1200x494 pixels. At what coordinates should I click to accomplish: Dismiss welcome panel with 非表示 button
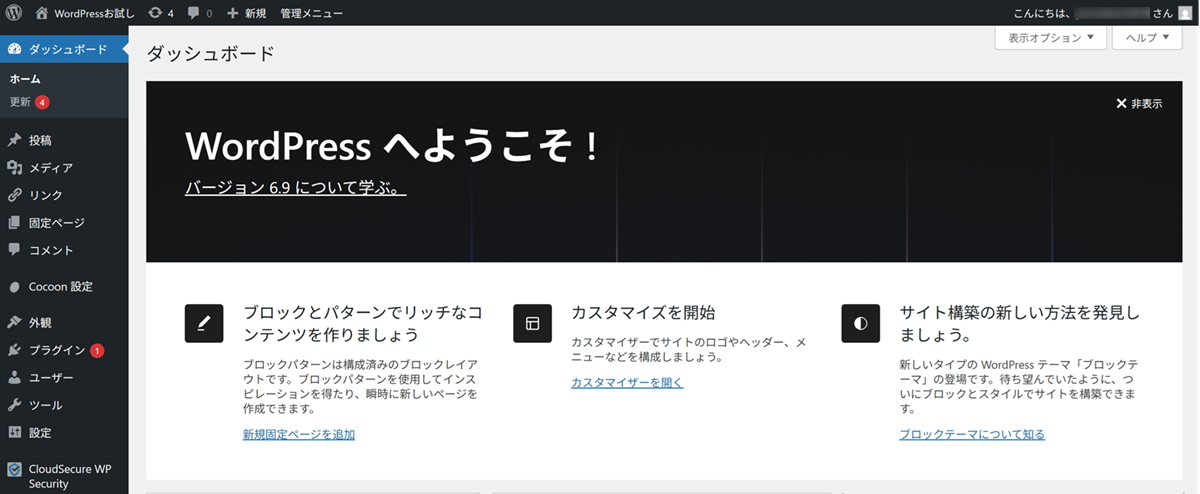pos(1139,103)
